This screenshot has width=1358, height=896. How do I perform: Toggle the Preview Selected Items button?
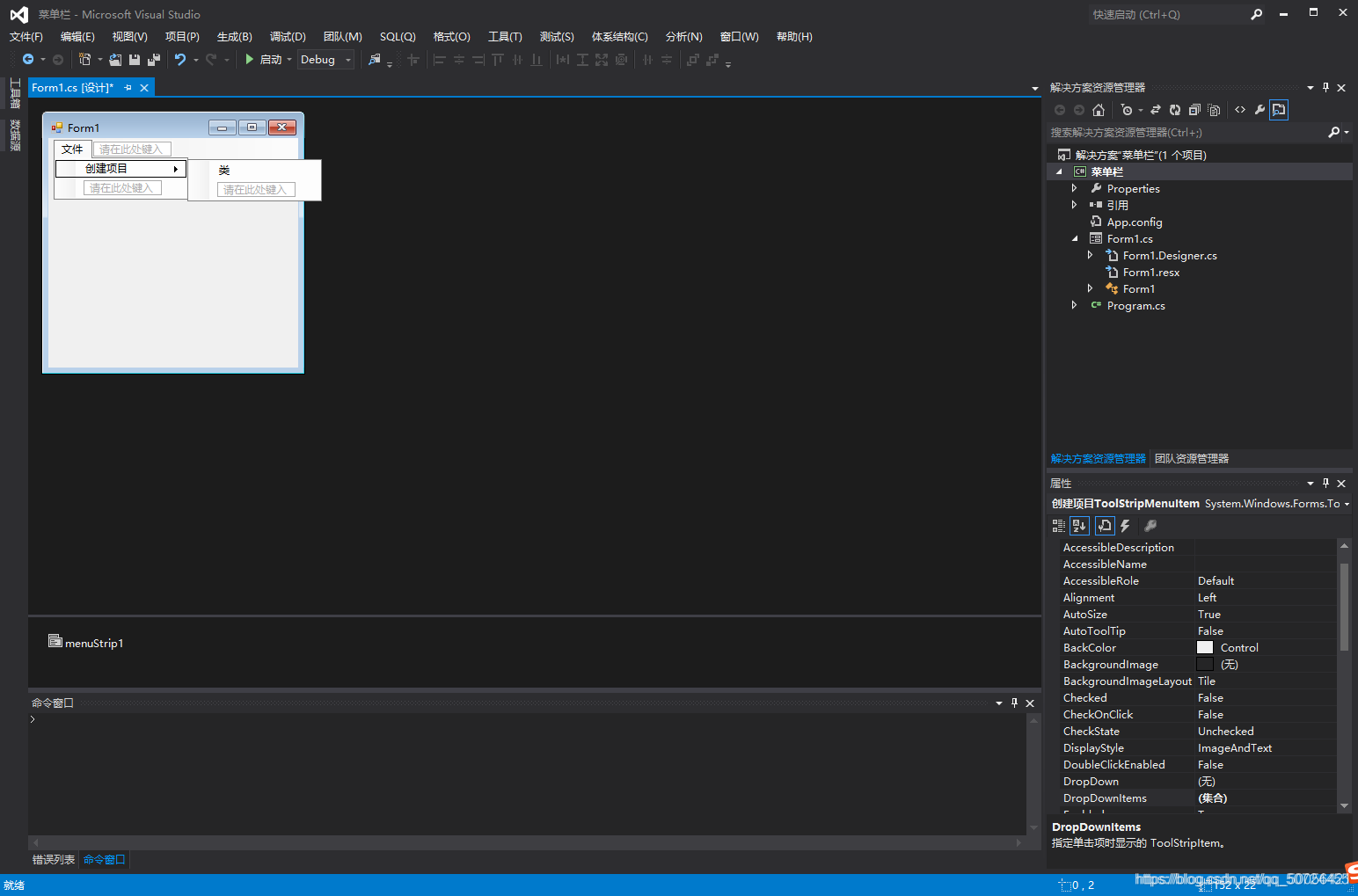(1279, 110)
